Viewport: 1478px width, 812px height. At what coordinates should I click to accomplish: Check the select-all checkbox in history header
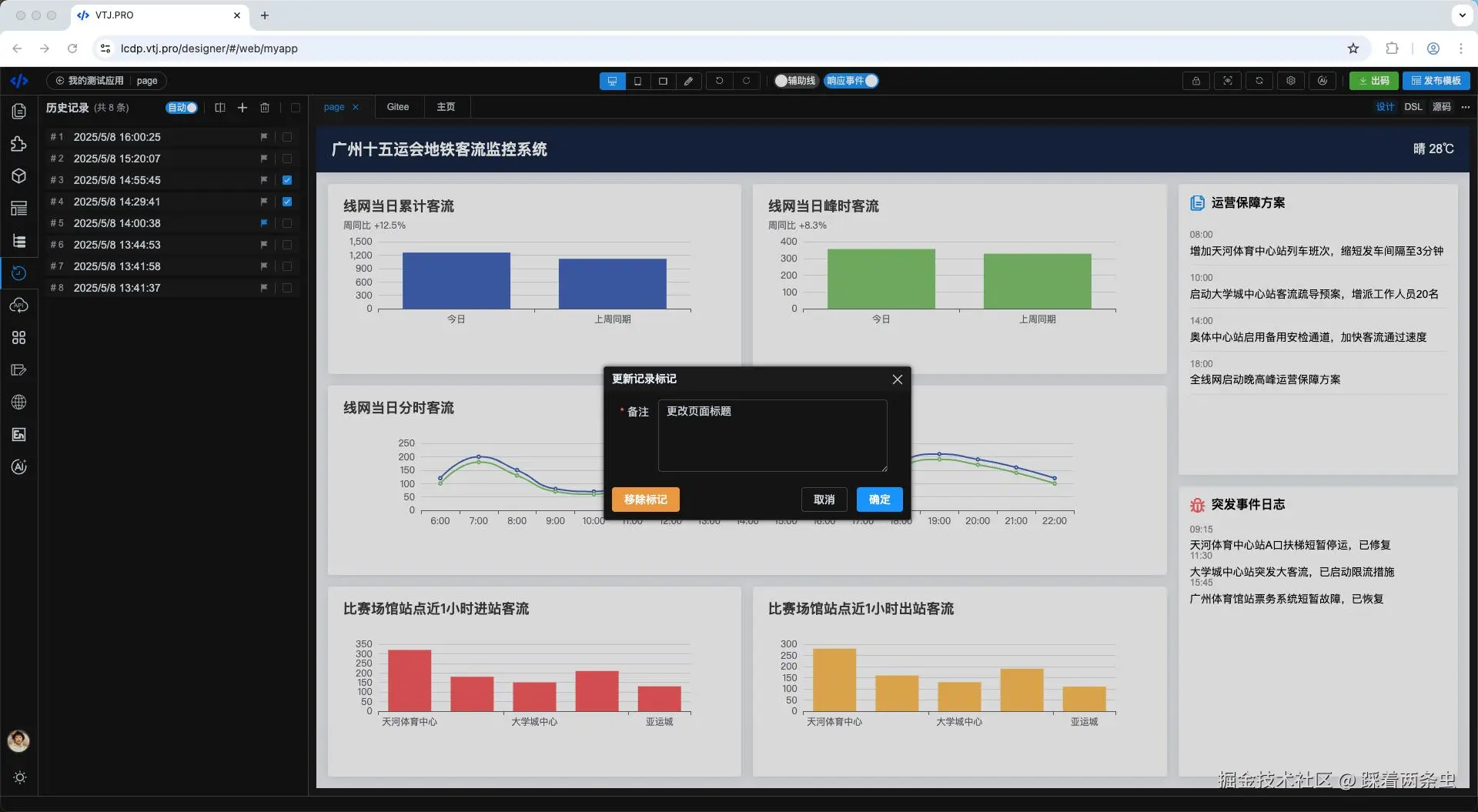[x=296, y=108]
